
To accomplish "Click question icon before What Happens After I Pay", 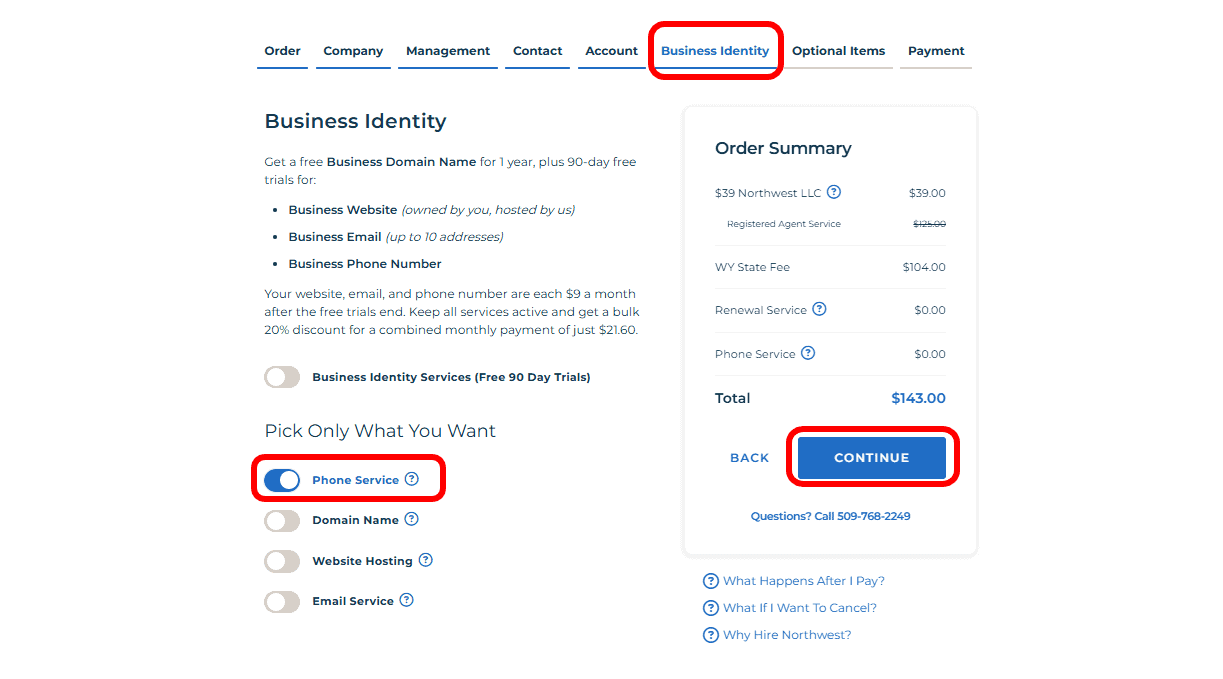I will [x=711, y=581].
